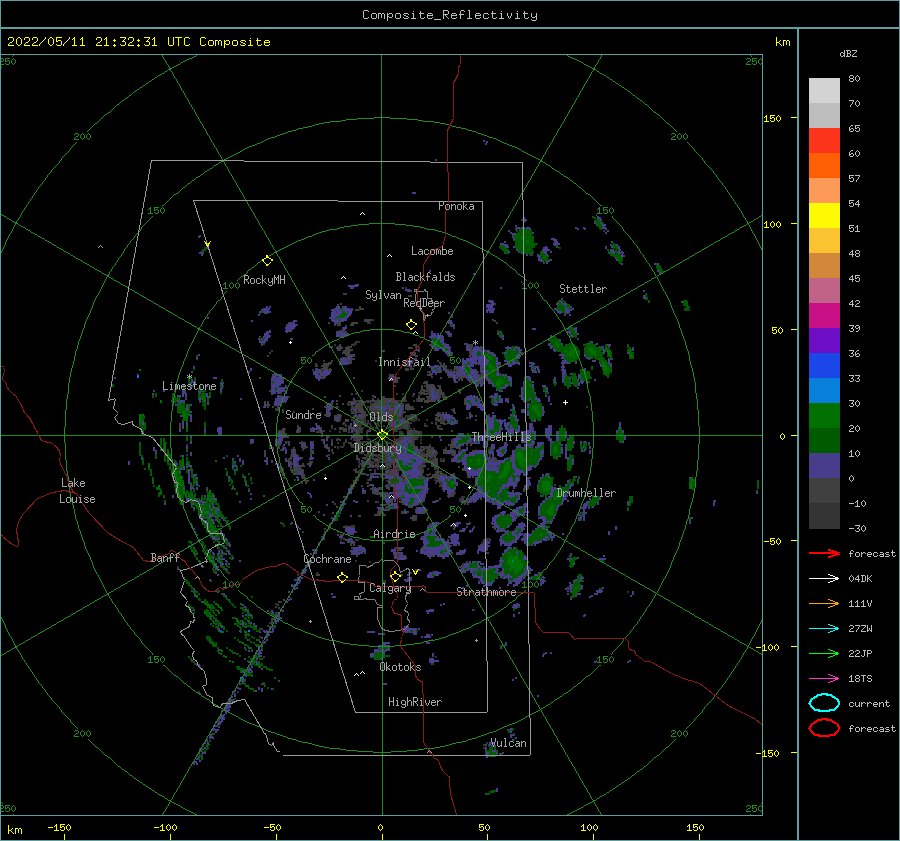The width and height of the screenshot is (900, 841).
Task: Click the Airdrie city label
Action: [x=394, y=534]
